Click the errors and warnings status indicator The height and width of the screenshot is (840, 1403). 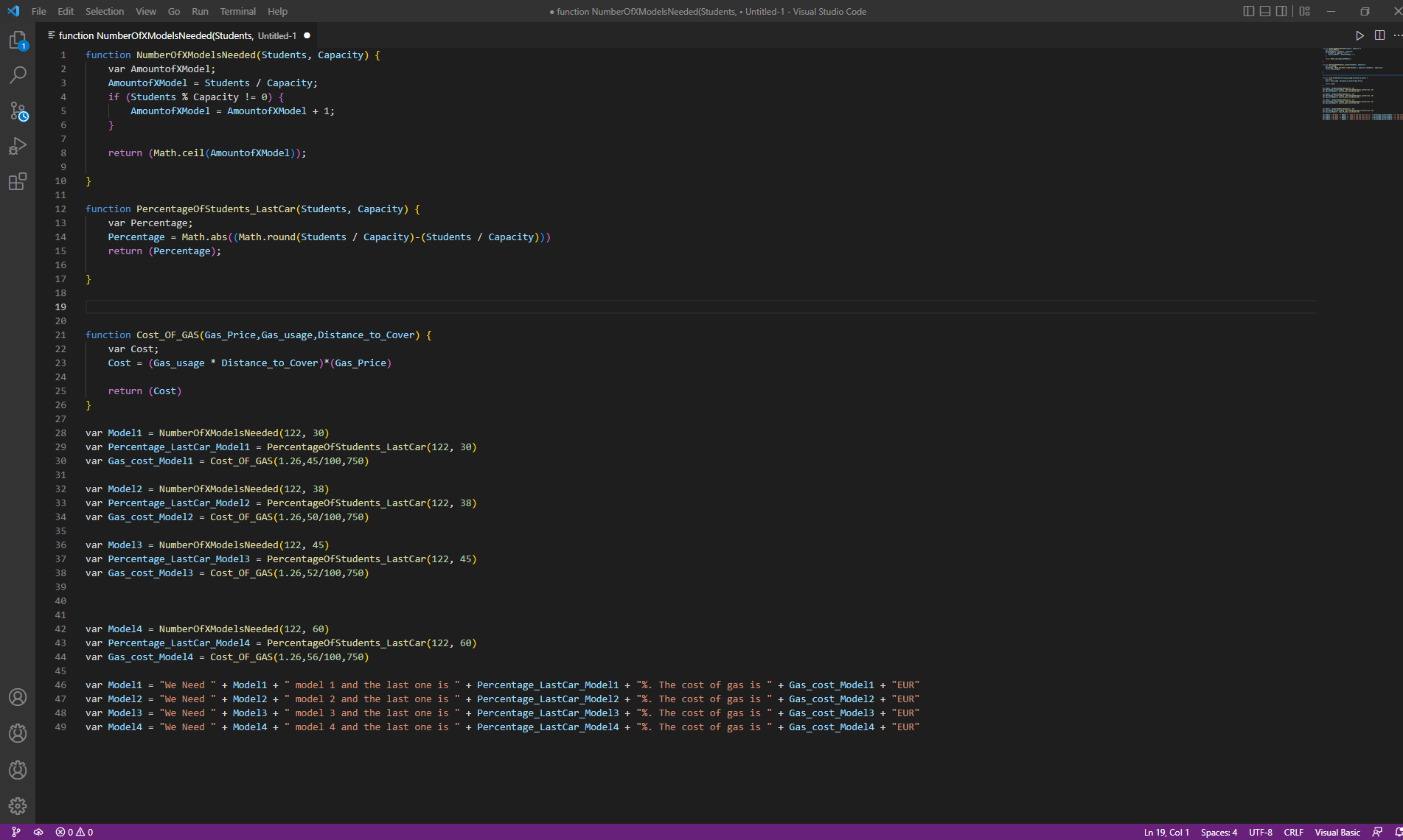(x=74, y=832)
